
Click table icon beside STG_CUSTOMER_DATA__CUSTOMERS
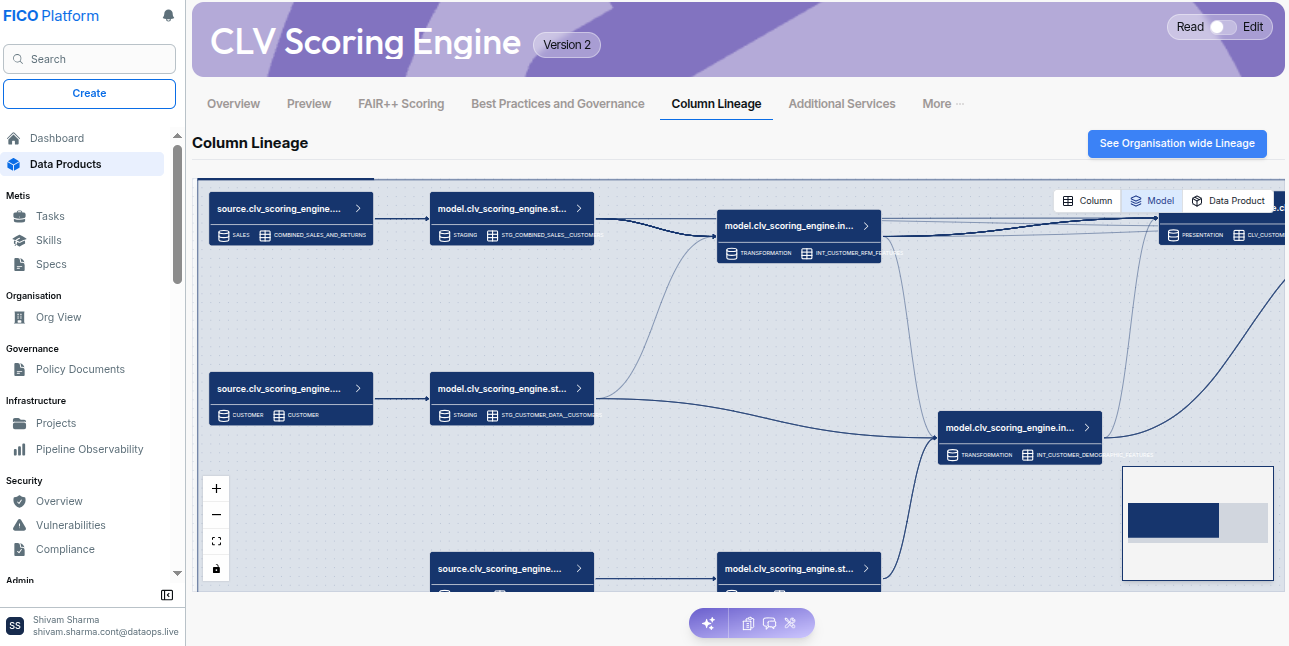pyautogui.click(x=492, y=415)
